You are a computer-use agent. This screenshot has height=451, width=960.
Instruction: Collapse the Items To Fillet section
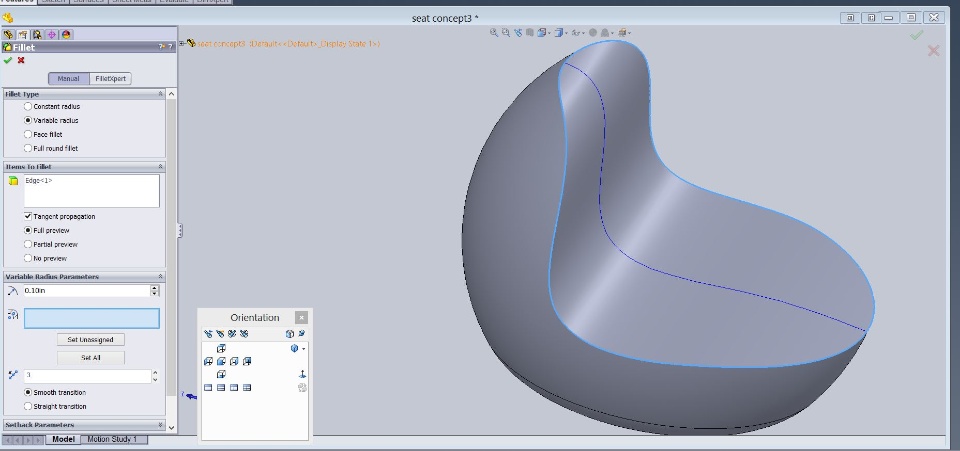(x=160, y=166)
